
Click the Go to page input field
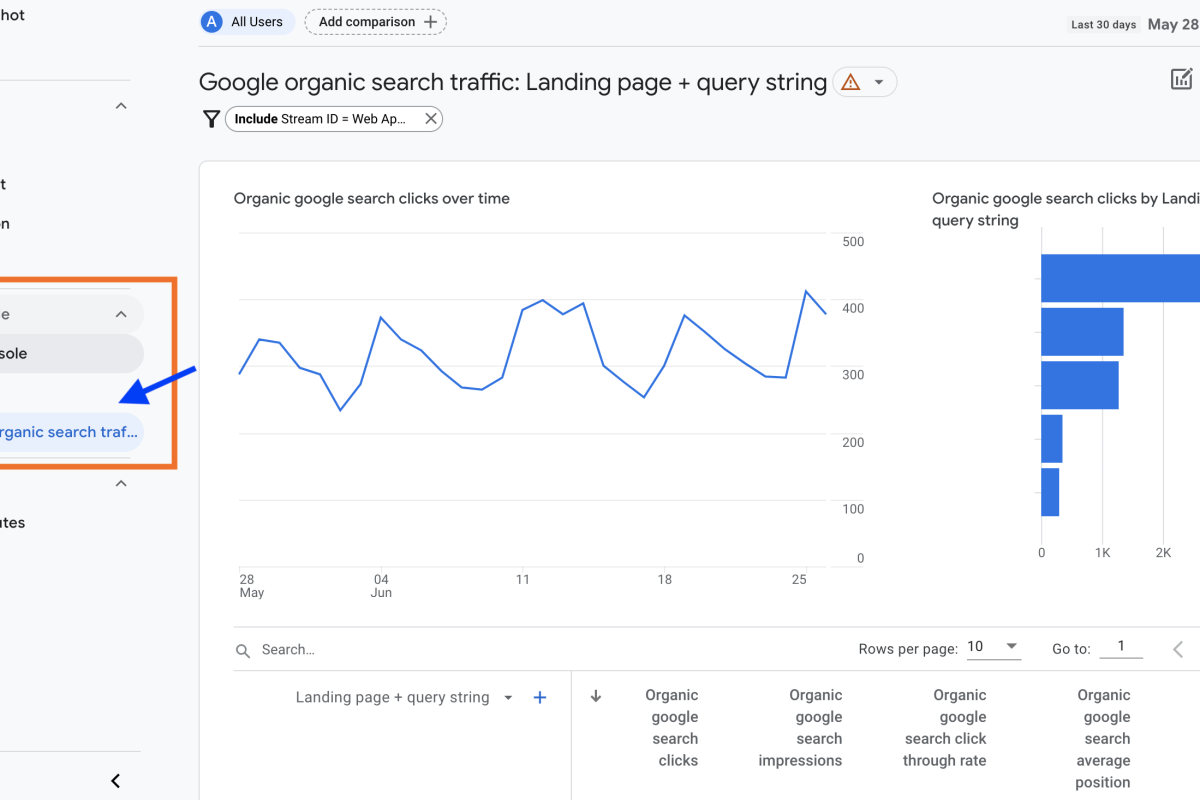[x=1121, y=647]
